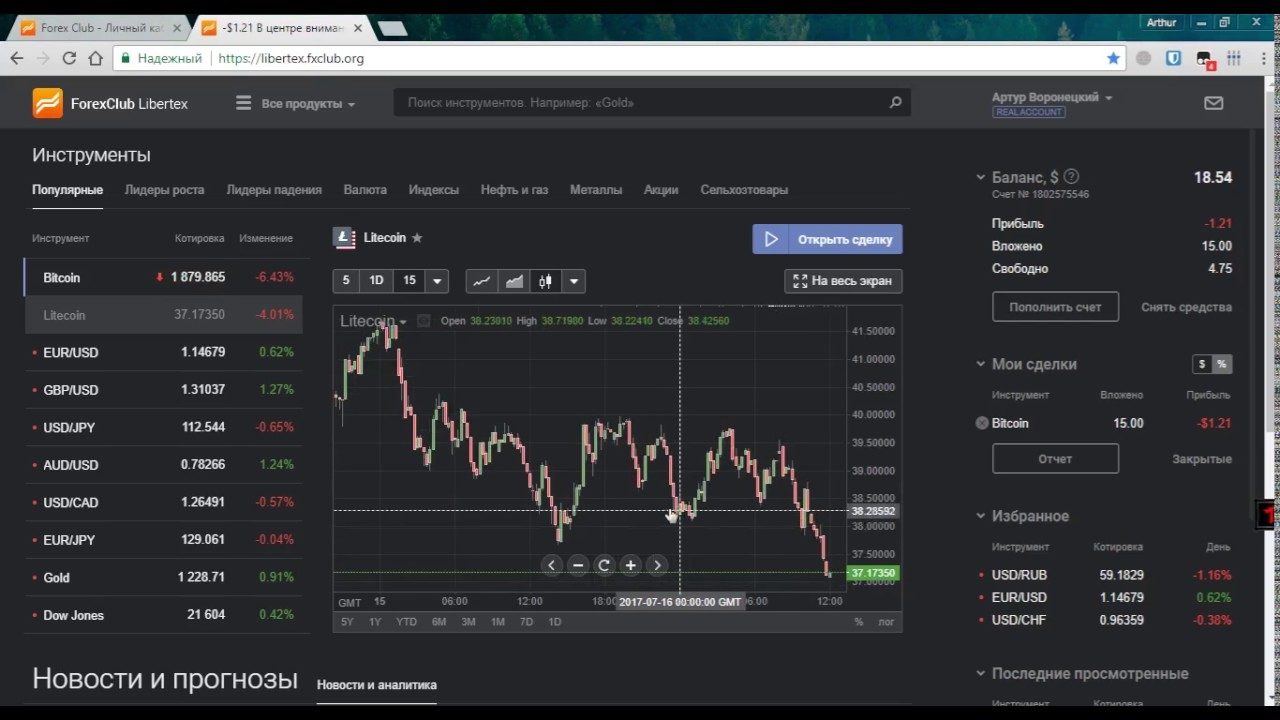
Task: Close the Bitcoin deal with x icon
Action: click(x=982, y=423)
